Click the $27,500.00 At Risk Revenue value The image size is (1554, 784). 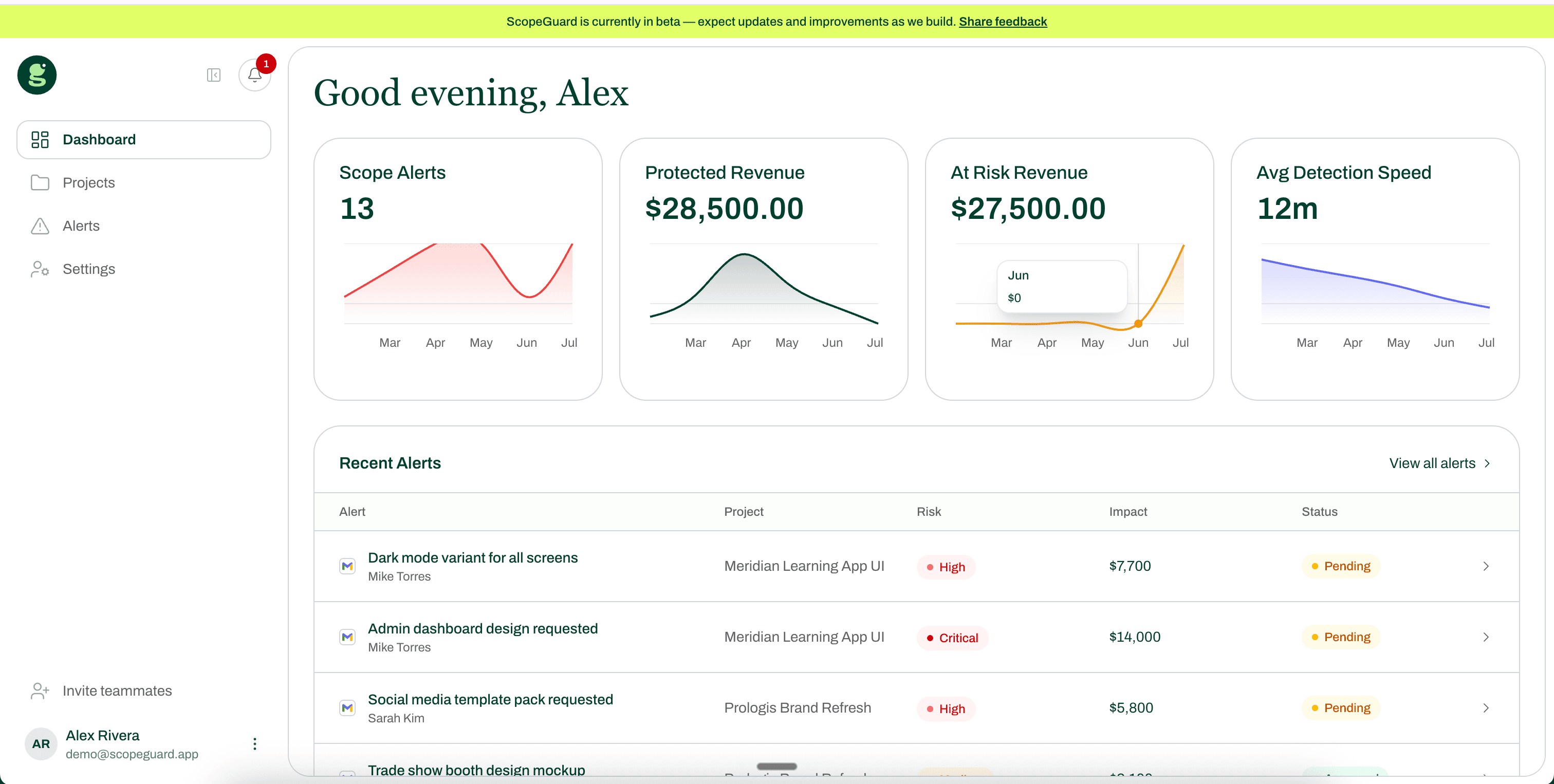(x=1028, y=209)
